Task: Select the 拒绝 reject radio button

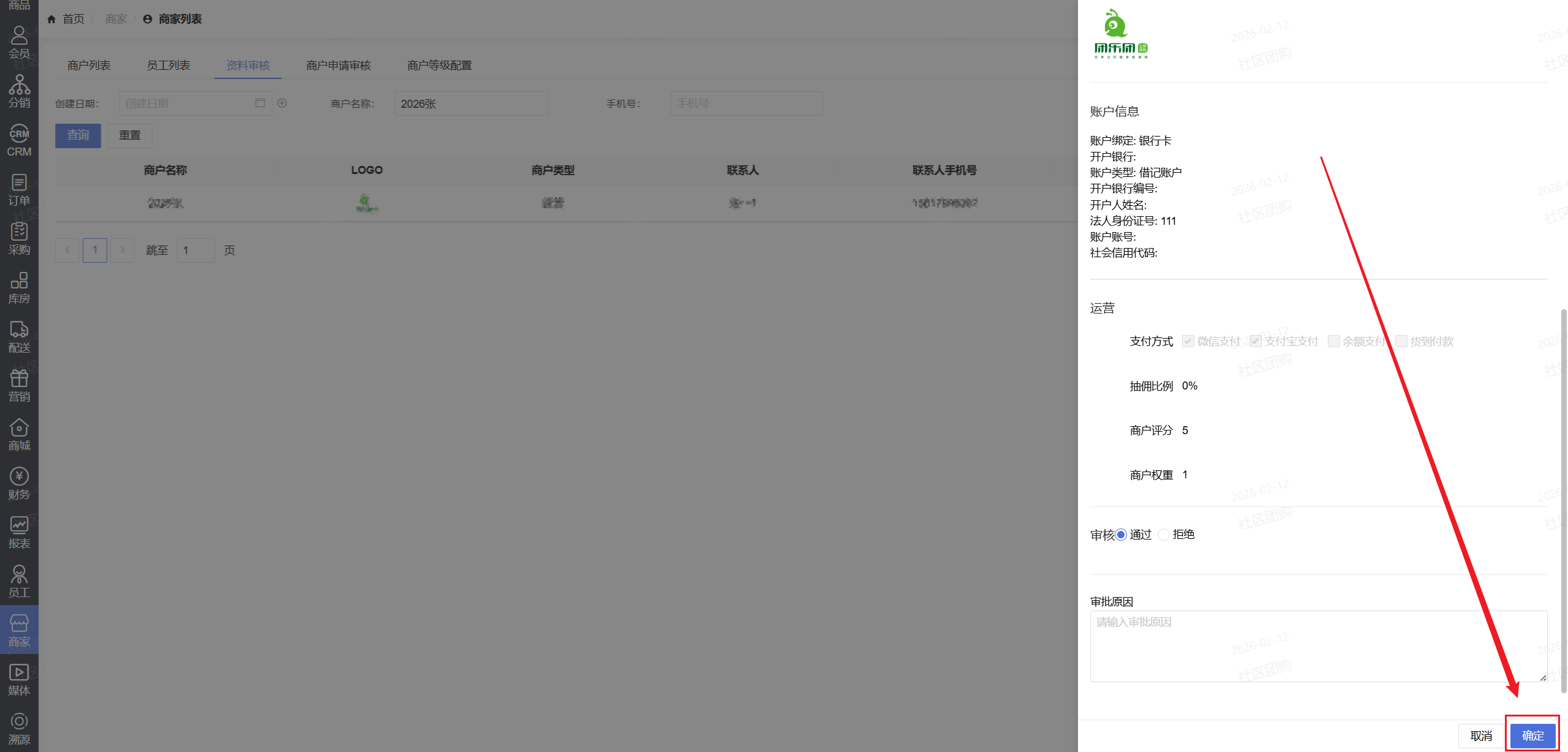Action: pos(1164,535)
